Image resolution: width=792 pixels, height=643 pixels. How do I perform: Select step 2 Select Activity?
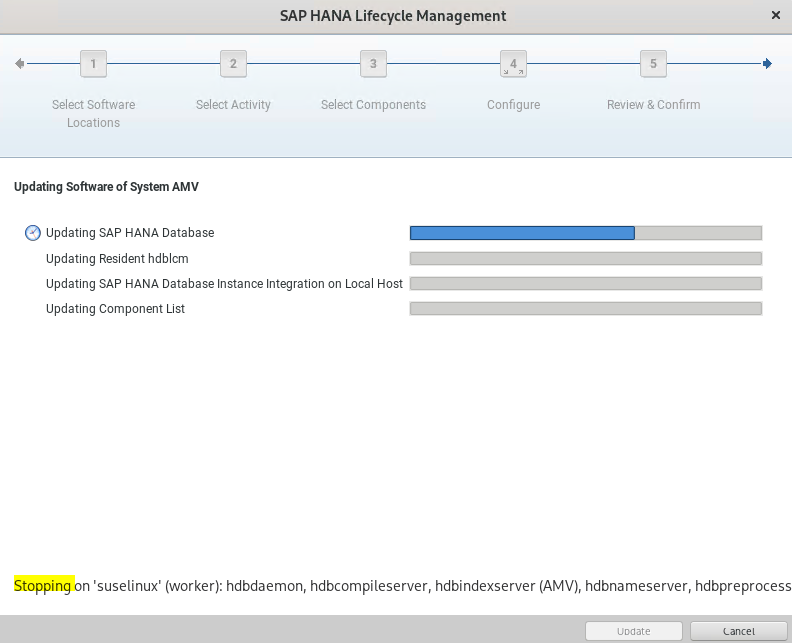[x=233, y=64]
